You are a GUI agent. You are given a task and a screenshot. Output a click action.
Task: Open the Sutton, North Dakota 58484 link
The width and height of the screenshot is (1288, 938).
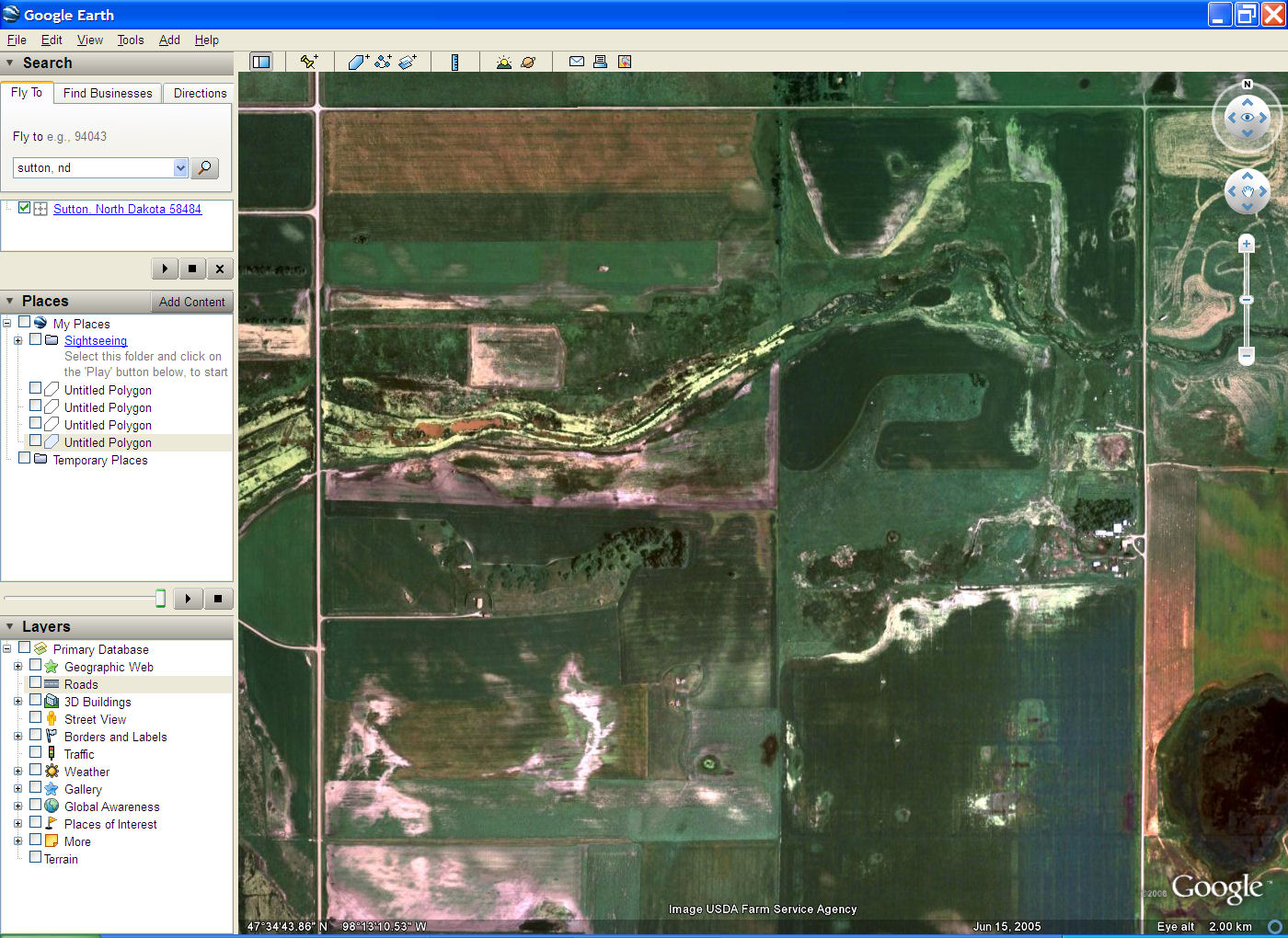pos(127,209)
